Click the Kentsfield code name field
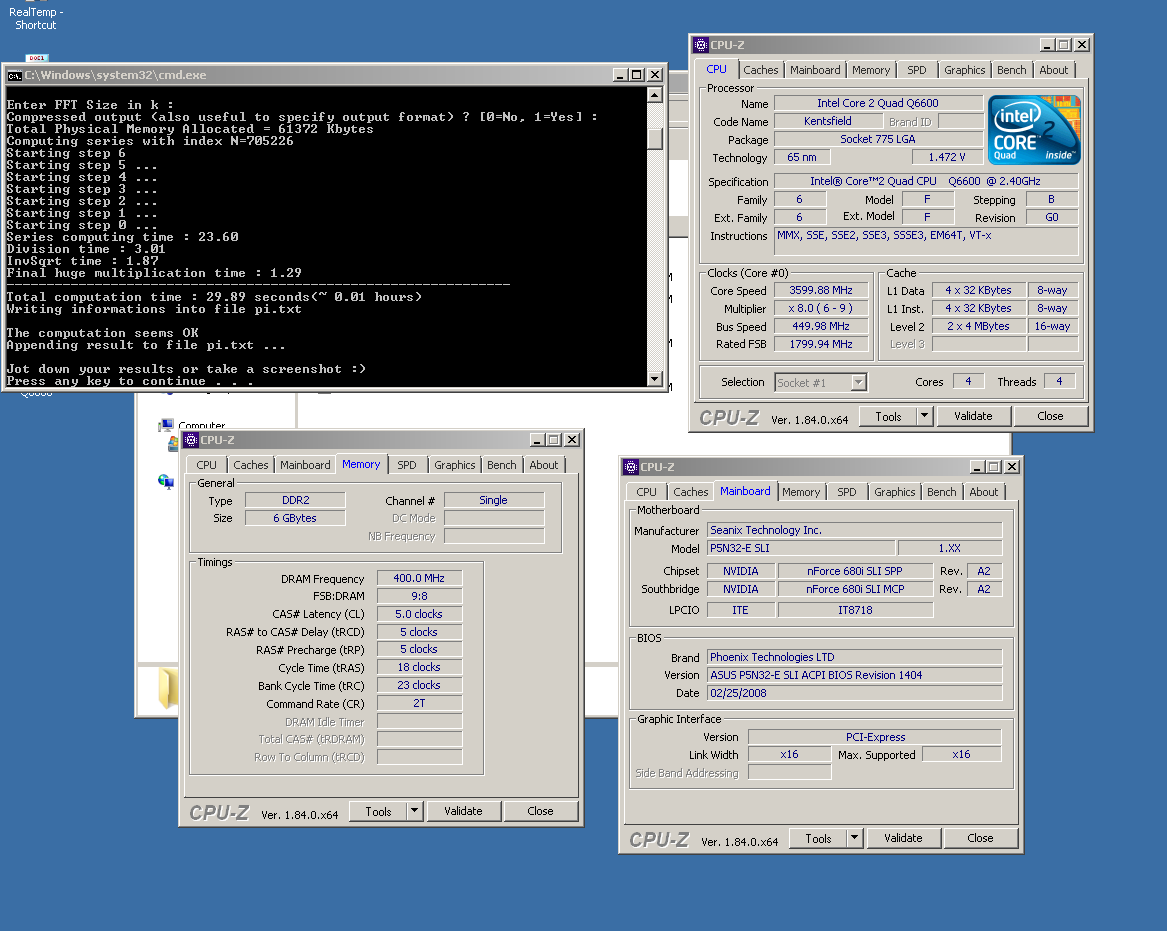Image resolution: width=1167 pixels, height=931 pixels. (x=828, y=121)
